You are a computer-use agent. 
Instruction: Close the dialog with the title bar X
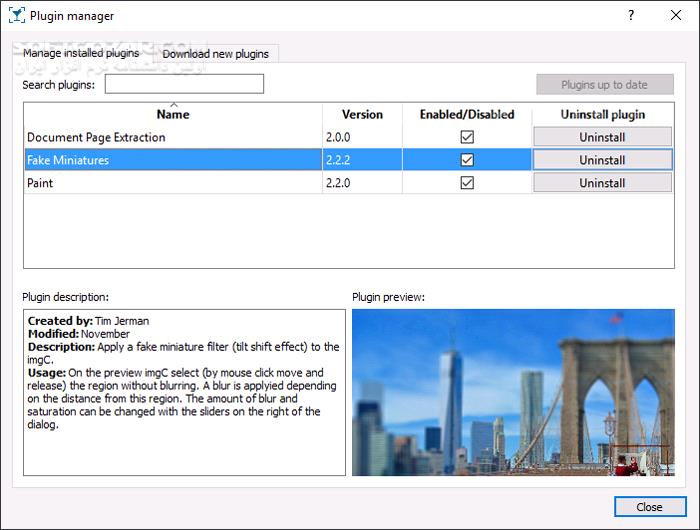pos(675,16)
